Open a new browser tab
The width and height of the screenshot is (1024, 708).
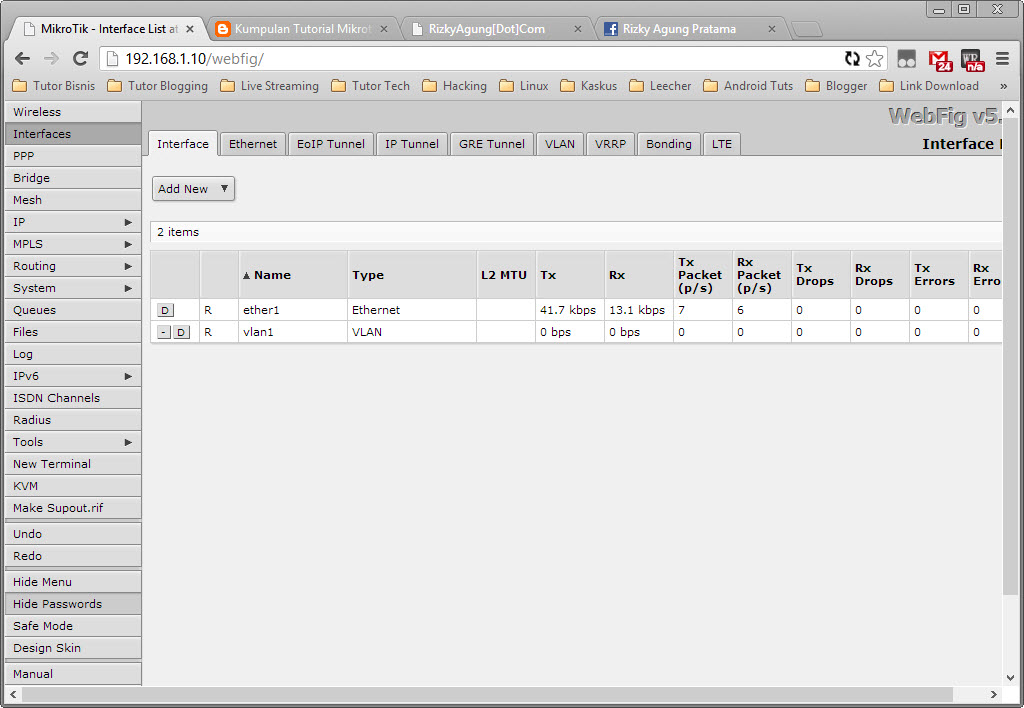[x=807, y=29]
